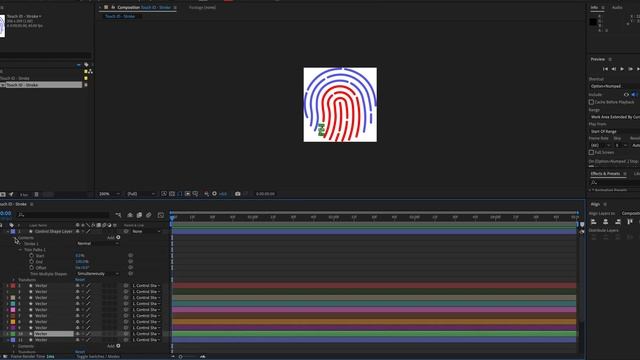Click the search icon in timeline panel

(x=21, y=215)
